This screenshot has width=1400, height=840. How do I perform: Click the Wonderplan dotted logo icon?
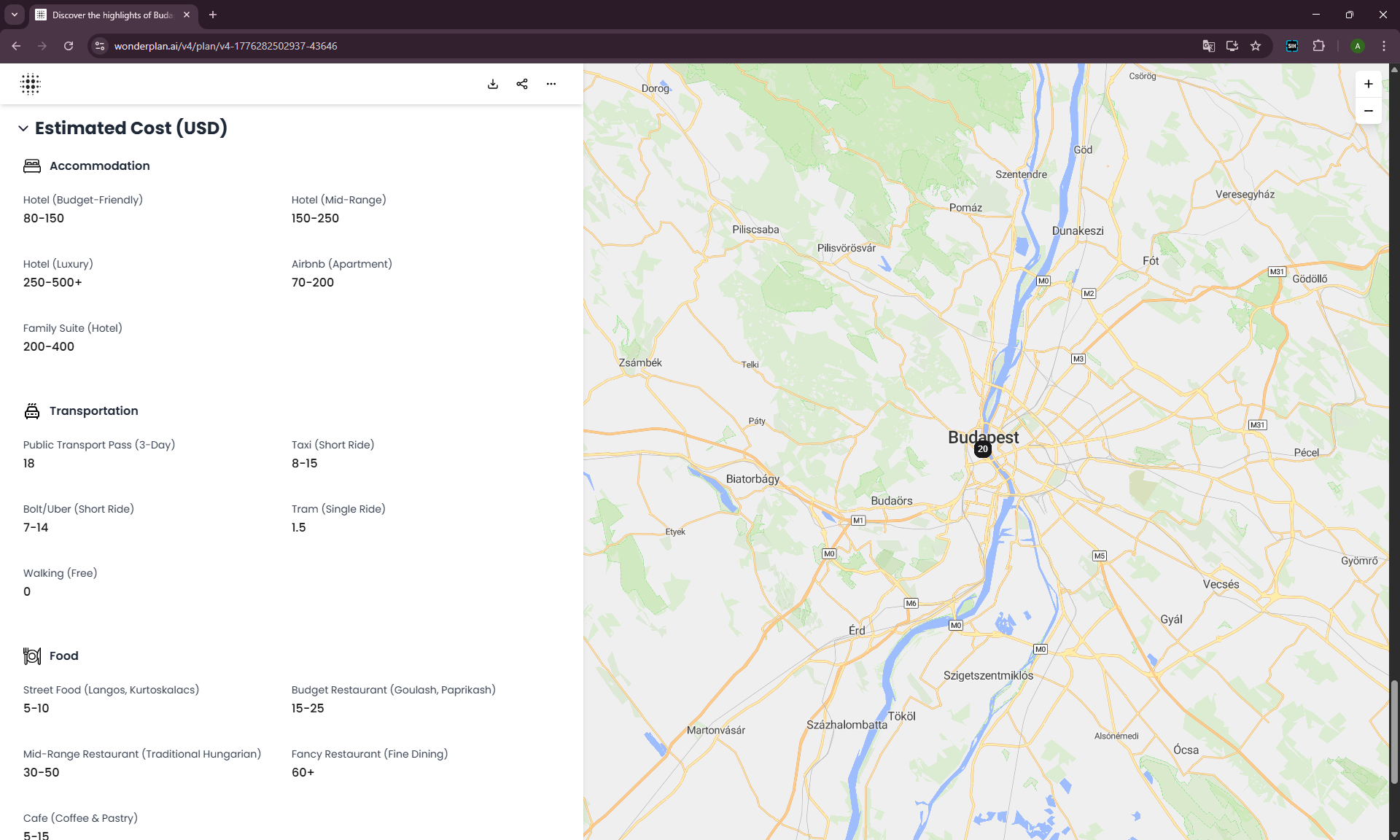click(31, 84)
